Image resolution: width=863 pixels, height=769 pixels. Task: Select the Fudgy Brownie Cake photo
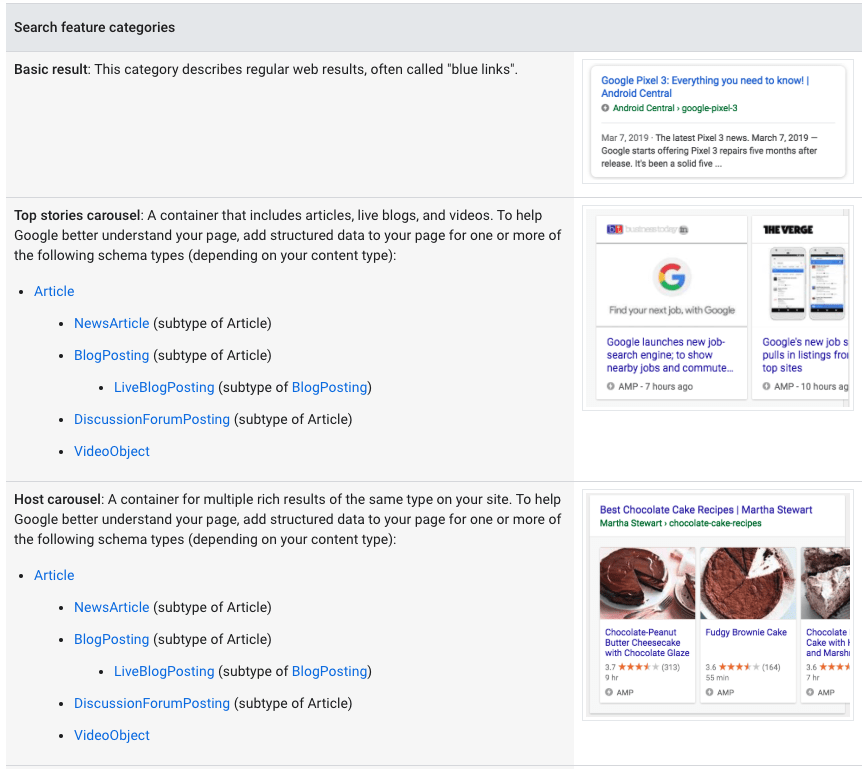coord(748,583)
